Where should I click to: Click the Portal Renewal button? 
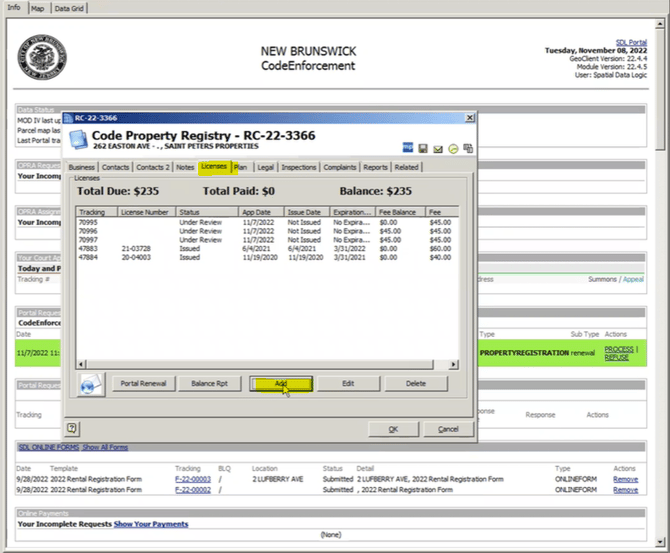tap(143, 383)
